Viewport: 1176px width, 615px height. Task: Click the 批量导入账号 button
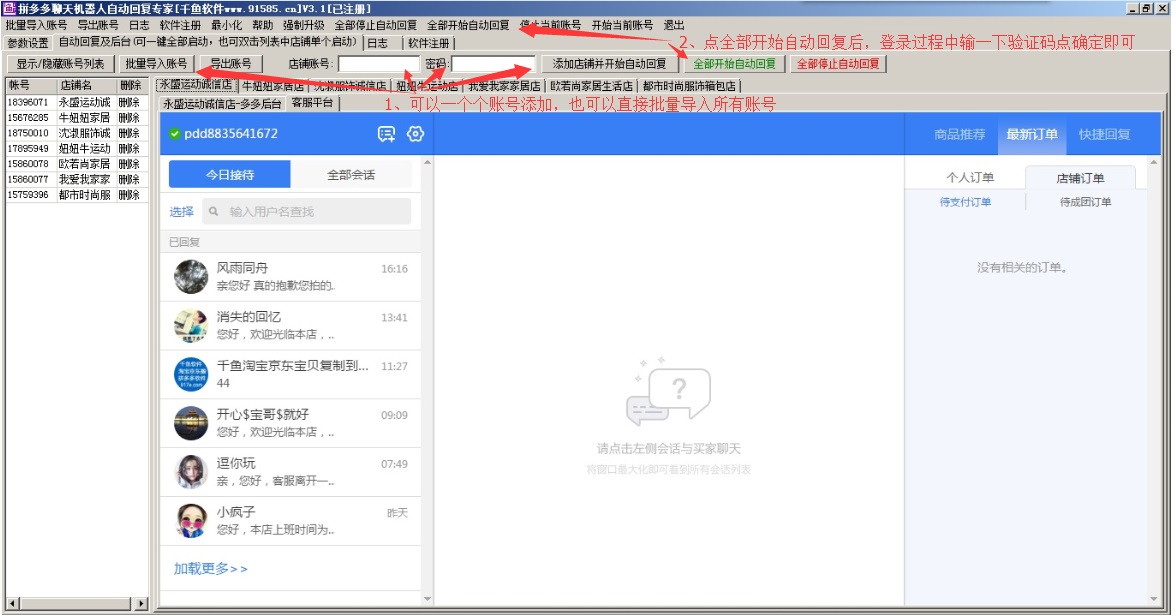tap(156, 64)
